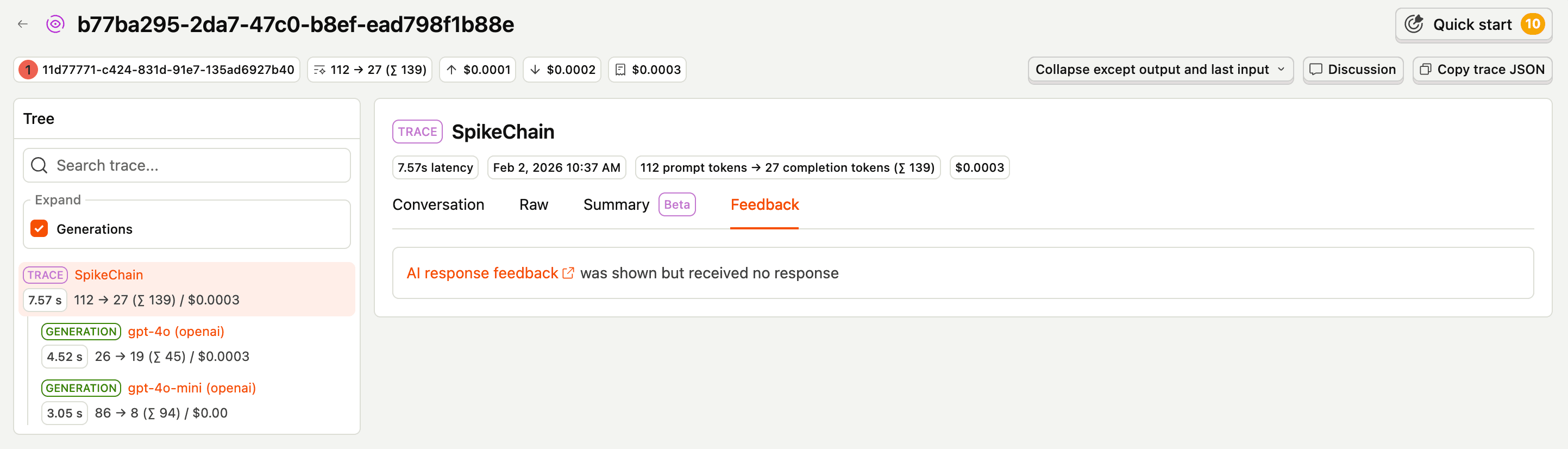The width and height of the screenshot is (1568, 449).
Task: Switch to the Summary Beta tab
Action: pyautogui.click(x=616, y=205)
